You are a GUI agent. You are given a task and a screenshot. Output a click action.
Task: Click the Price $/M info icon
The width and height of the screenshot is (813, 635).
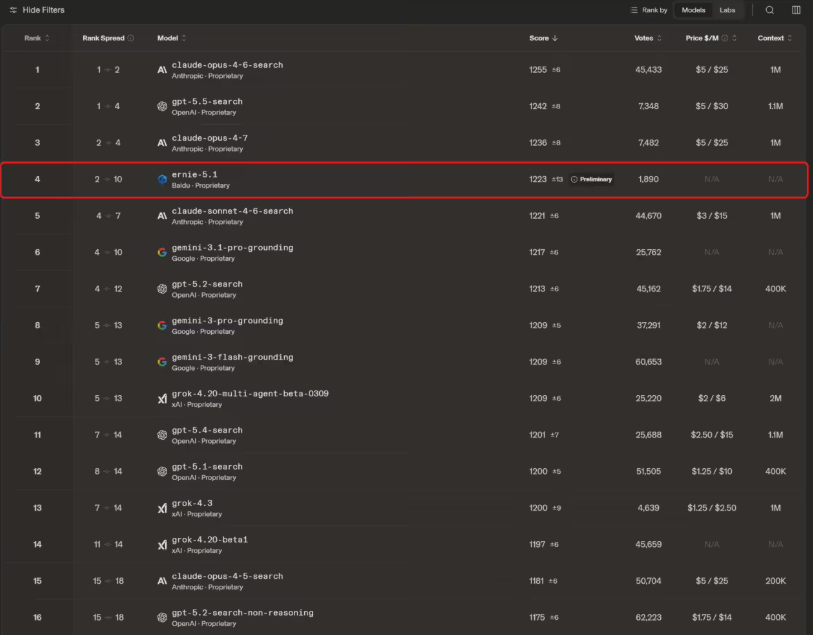[725, 38]
